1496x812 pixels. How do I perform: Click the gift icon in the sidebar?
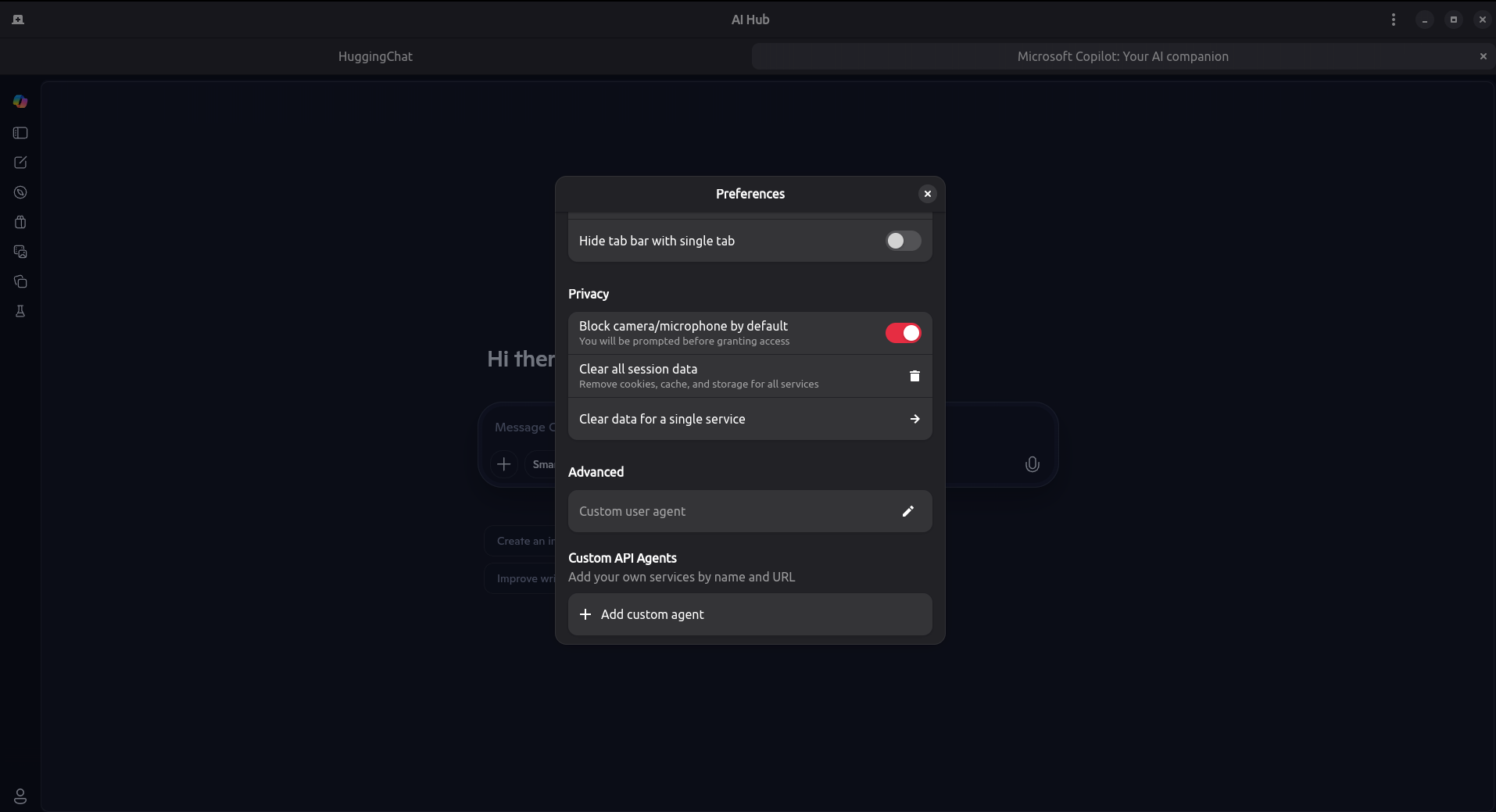click(20, 222)
